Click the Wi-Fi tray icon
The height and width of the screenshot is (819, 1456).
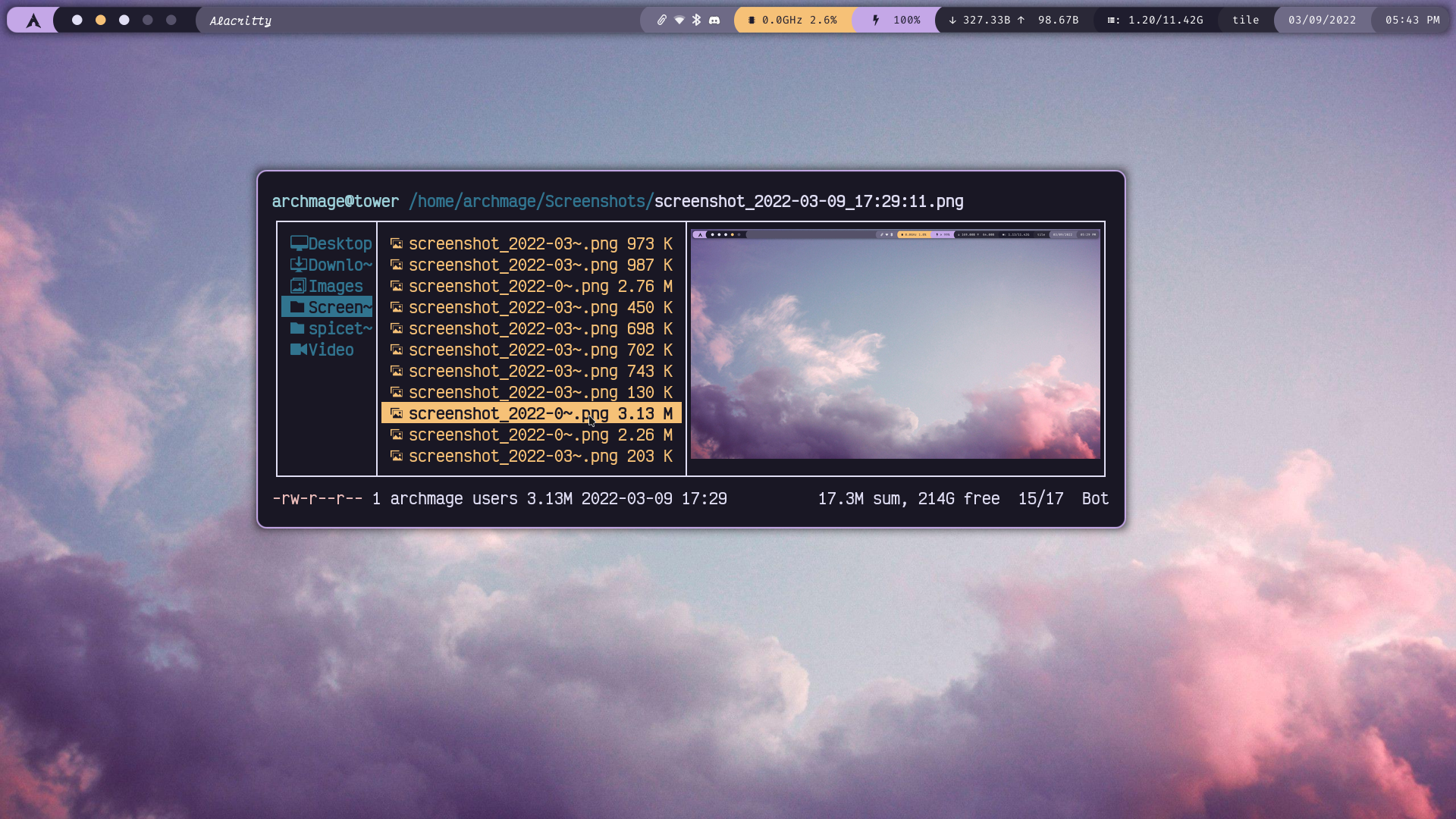[679, 20]
